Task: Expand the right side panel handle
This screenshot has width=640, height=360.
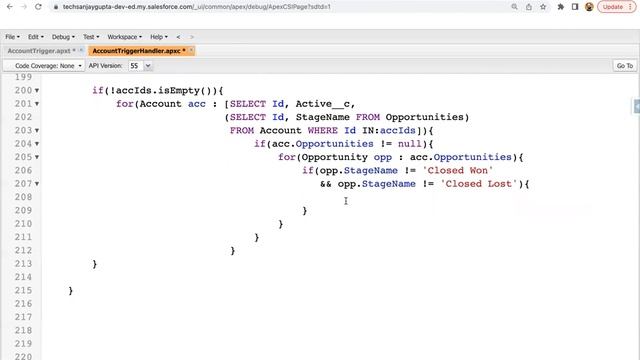Action: 637,107
